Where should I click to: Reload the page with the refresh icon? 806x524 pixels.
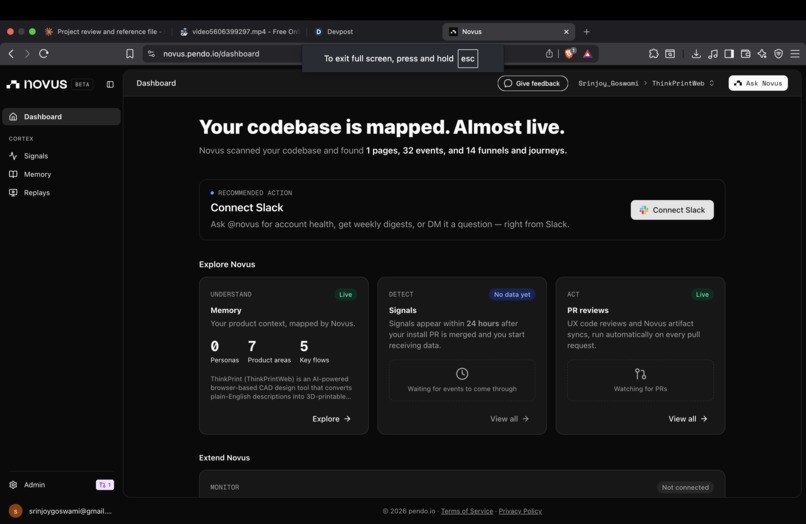coord(44,53)
